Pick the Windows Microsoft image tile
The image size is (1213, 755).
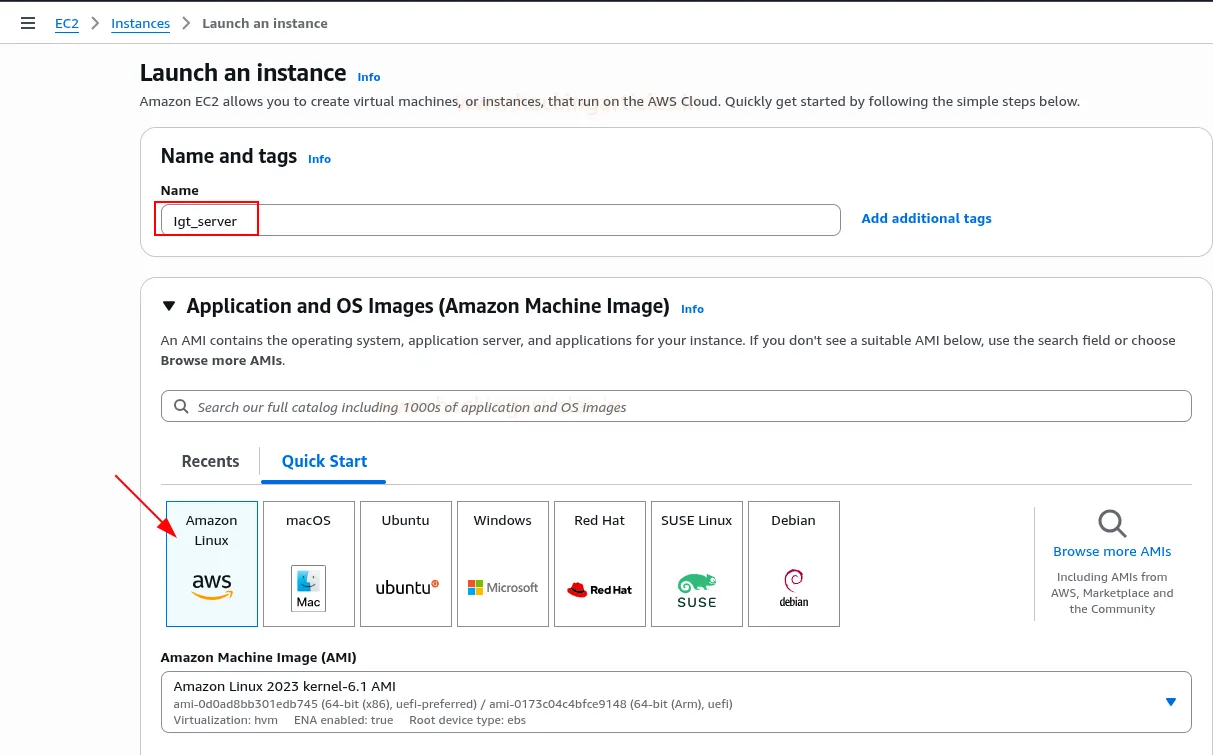(502, 563)
